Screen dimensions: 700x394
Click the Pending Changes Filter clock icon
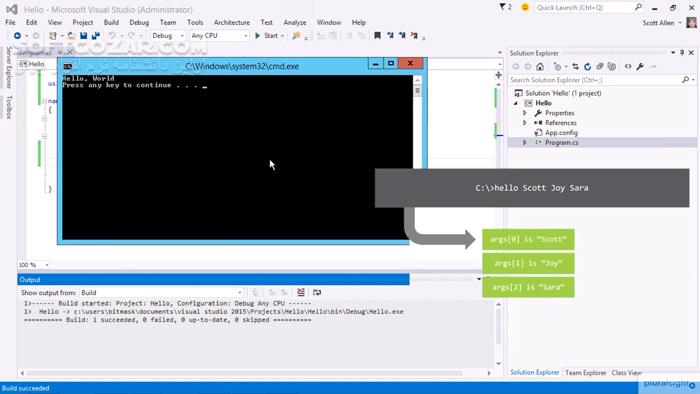tap(557, 66)
